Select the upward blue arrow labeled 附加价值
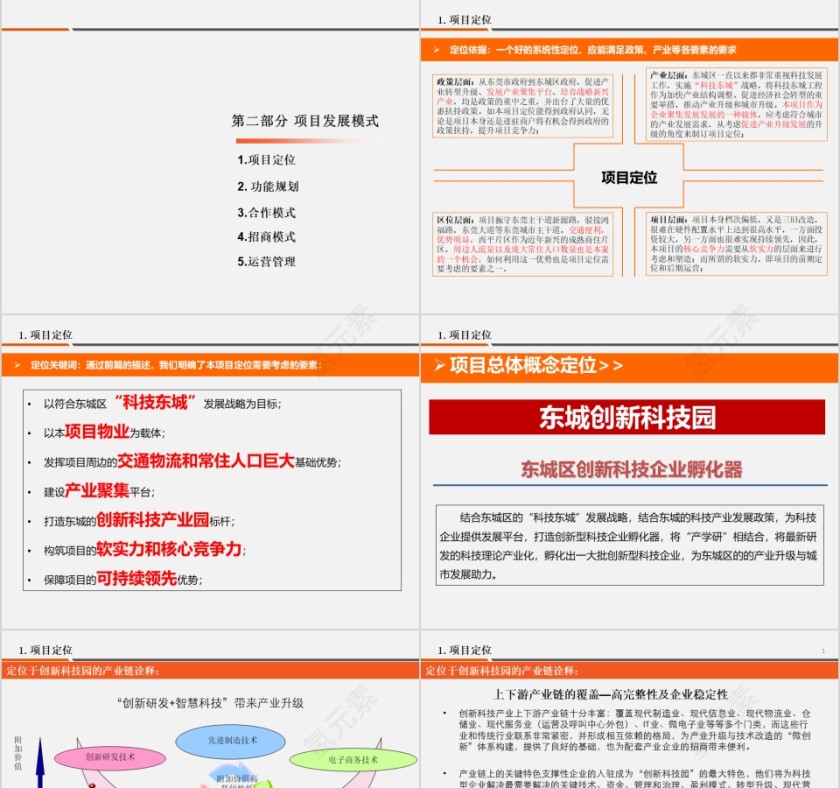840x788 pixels. click(38, 762)
